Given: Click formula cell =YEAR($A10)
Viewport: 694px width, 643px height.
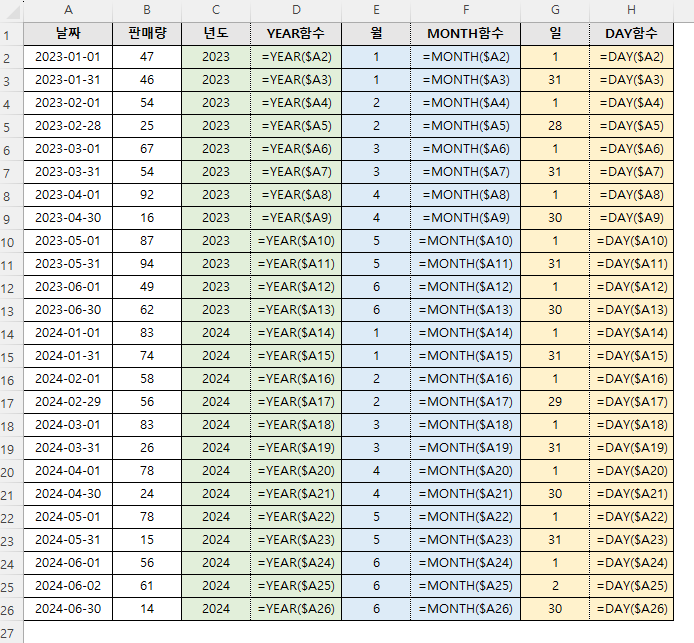Looking at the screenshot, I should 296,241.
